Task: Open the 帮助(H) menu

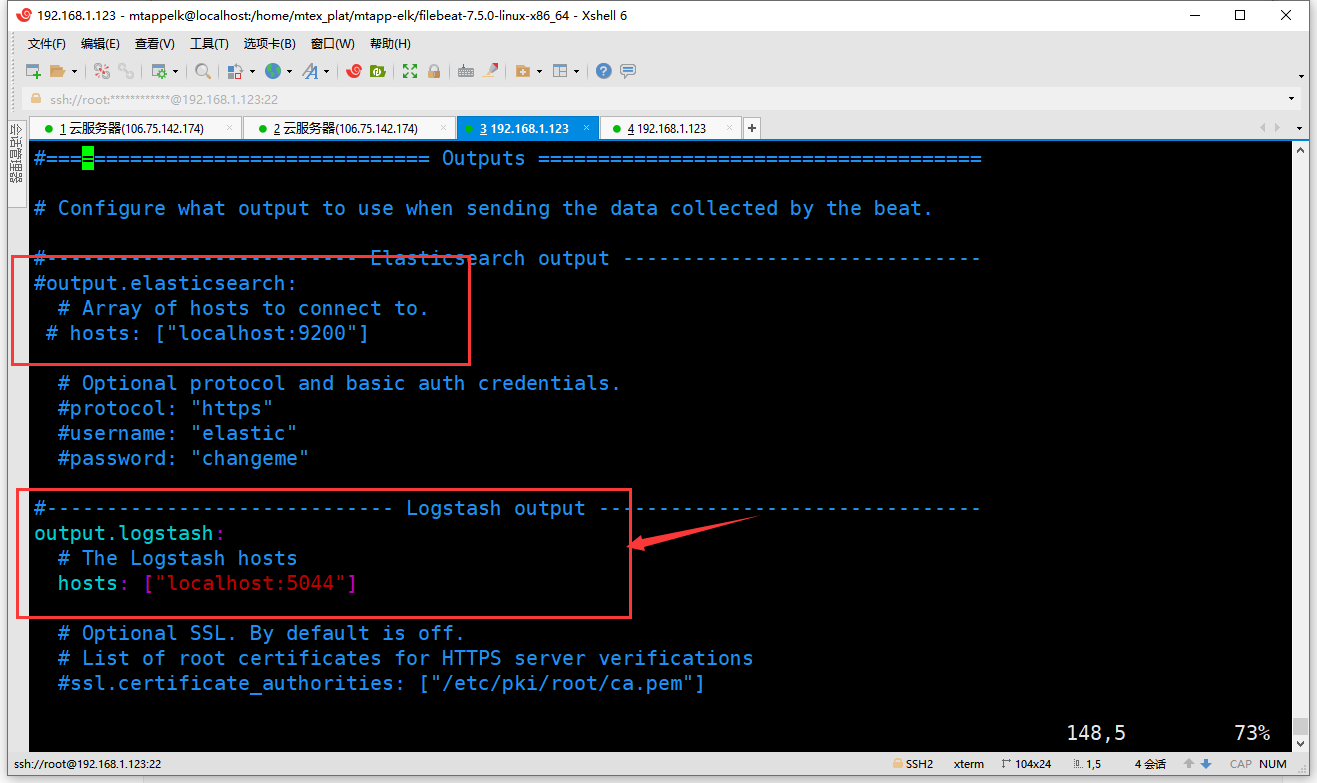Action: pos(390,44)
